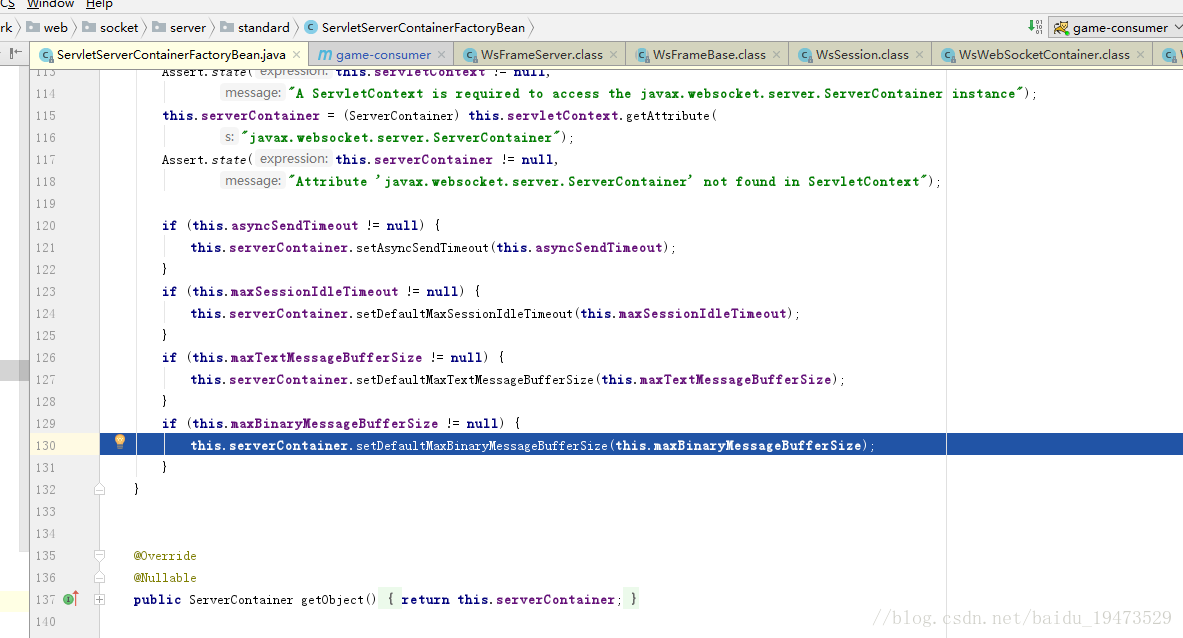Close the ServletServerContainerFactoryBean.java tab
The width and height of the screenshot is (1183, 638).
click(296, 55)
